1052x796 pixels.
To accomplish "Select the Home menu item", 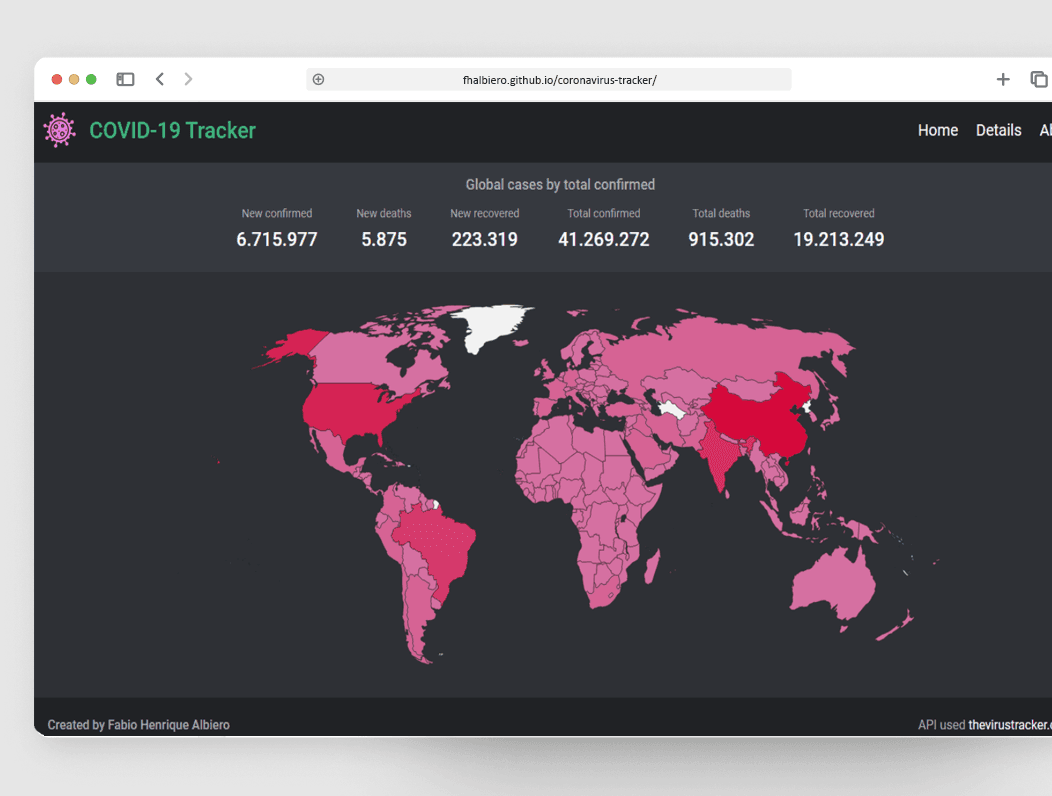I will (x=937, y=130).
